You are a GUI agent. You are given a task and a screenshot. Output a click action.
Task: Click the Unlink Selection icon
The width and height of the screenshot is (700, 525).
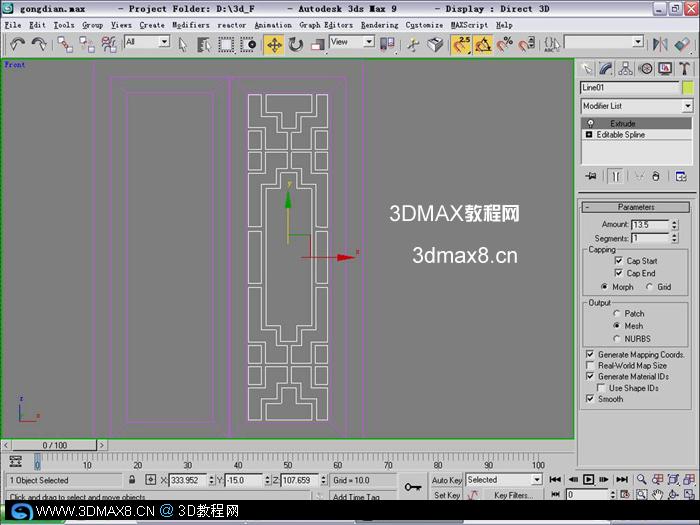point(87,44)
